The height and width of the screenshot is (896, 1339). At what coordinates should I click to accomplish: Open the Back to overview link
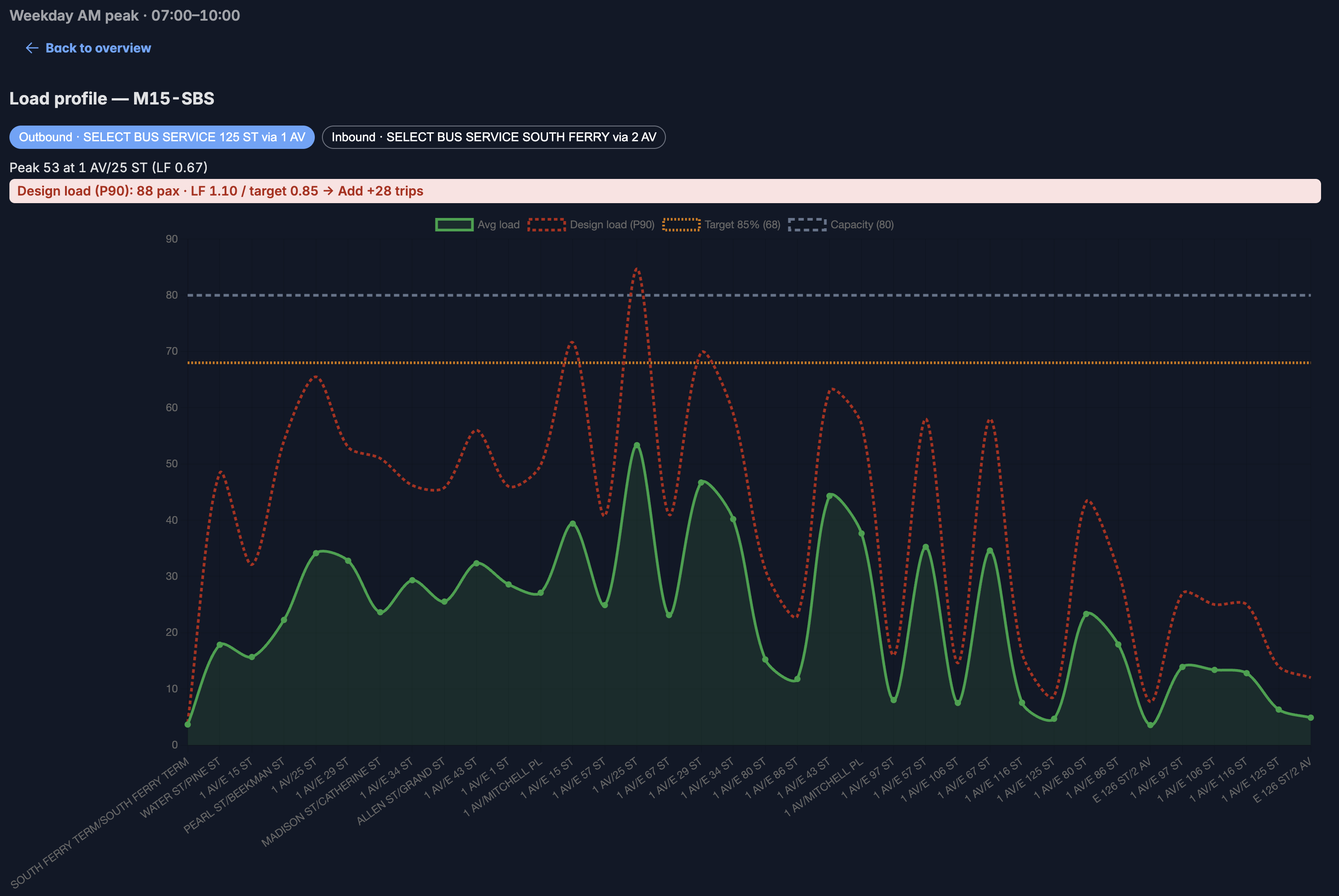tap(98, 48)
